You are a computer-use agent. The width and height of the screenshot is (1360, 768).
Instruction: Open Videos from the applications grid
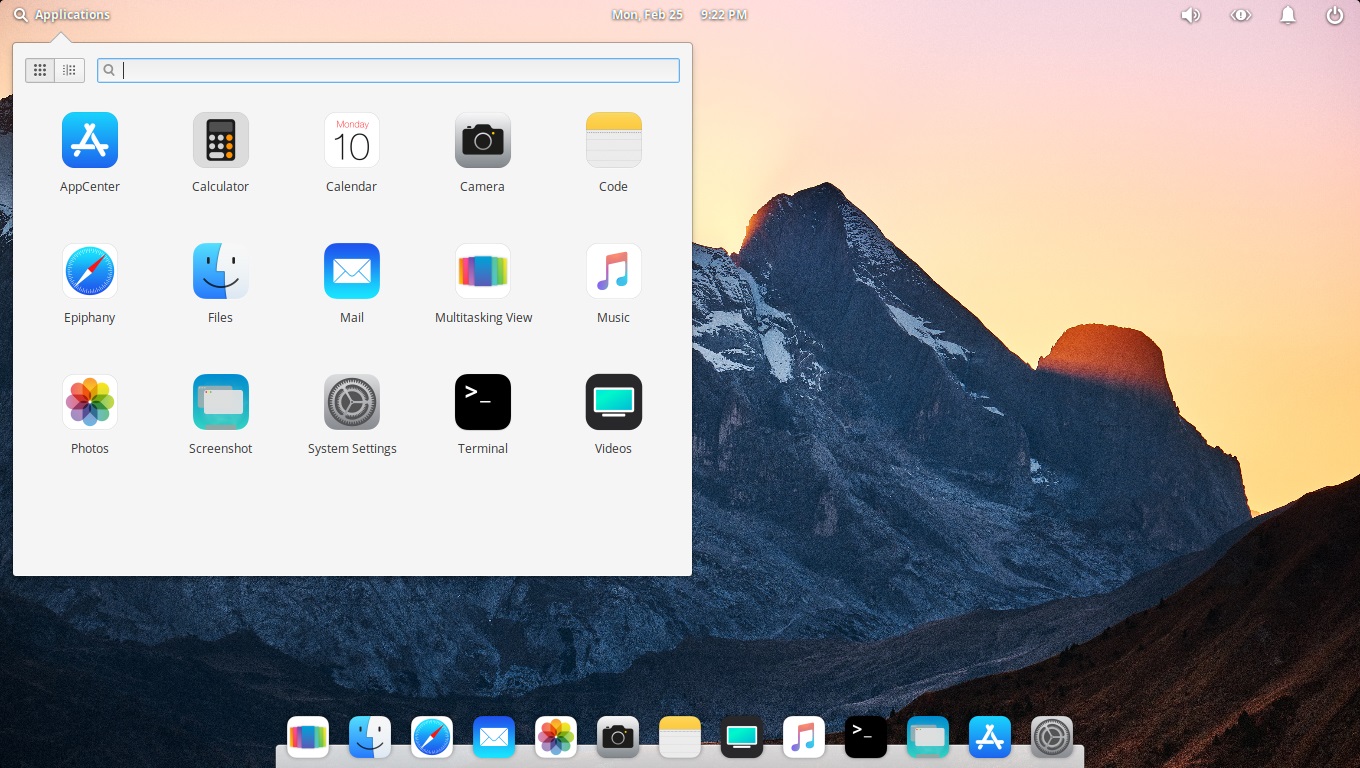click(x=614, y=414)
